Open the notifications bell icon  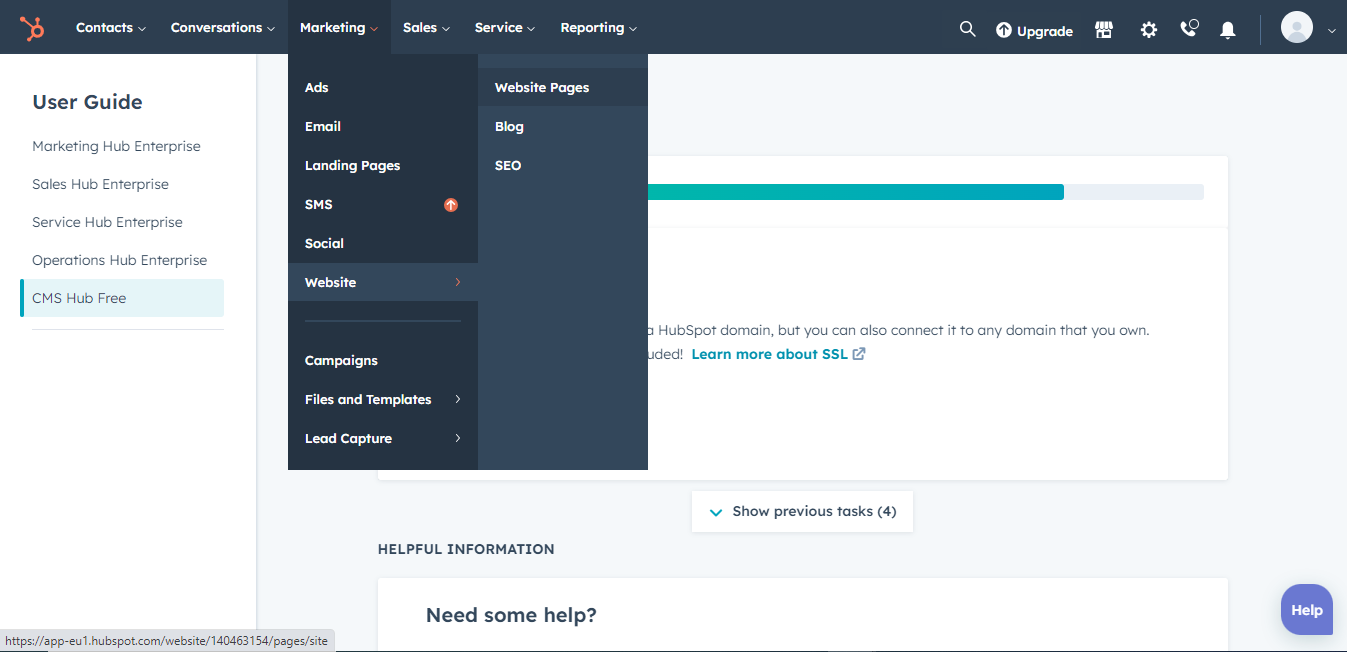1228,30
